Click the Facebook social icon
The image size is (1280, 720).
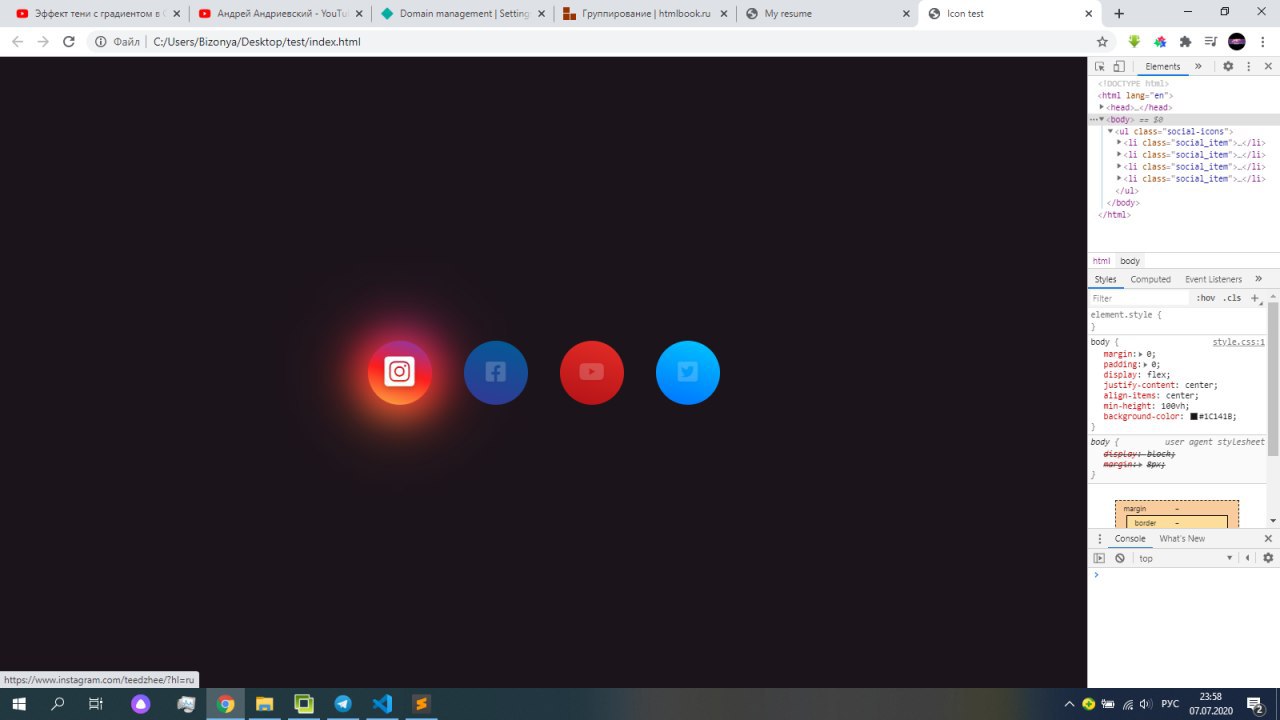coord(496,372)
